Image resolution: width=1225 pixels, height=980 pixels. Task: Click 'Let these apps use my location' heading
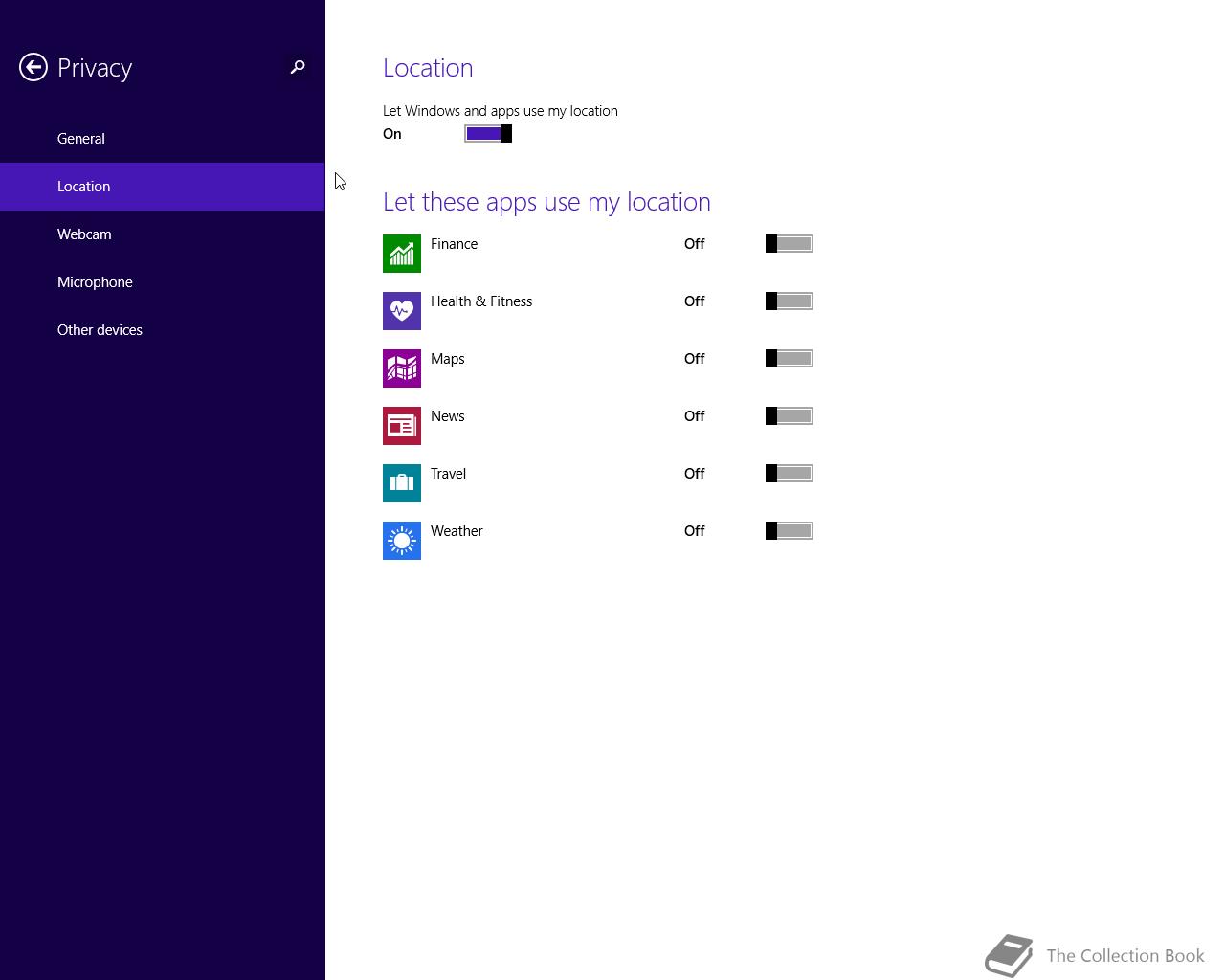pyautogui.click(x=546, y=202)
